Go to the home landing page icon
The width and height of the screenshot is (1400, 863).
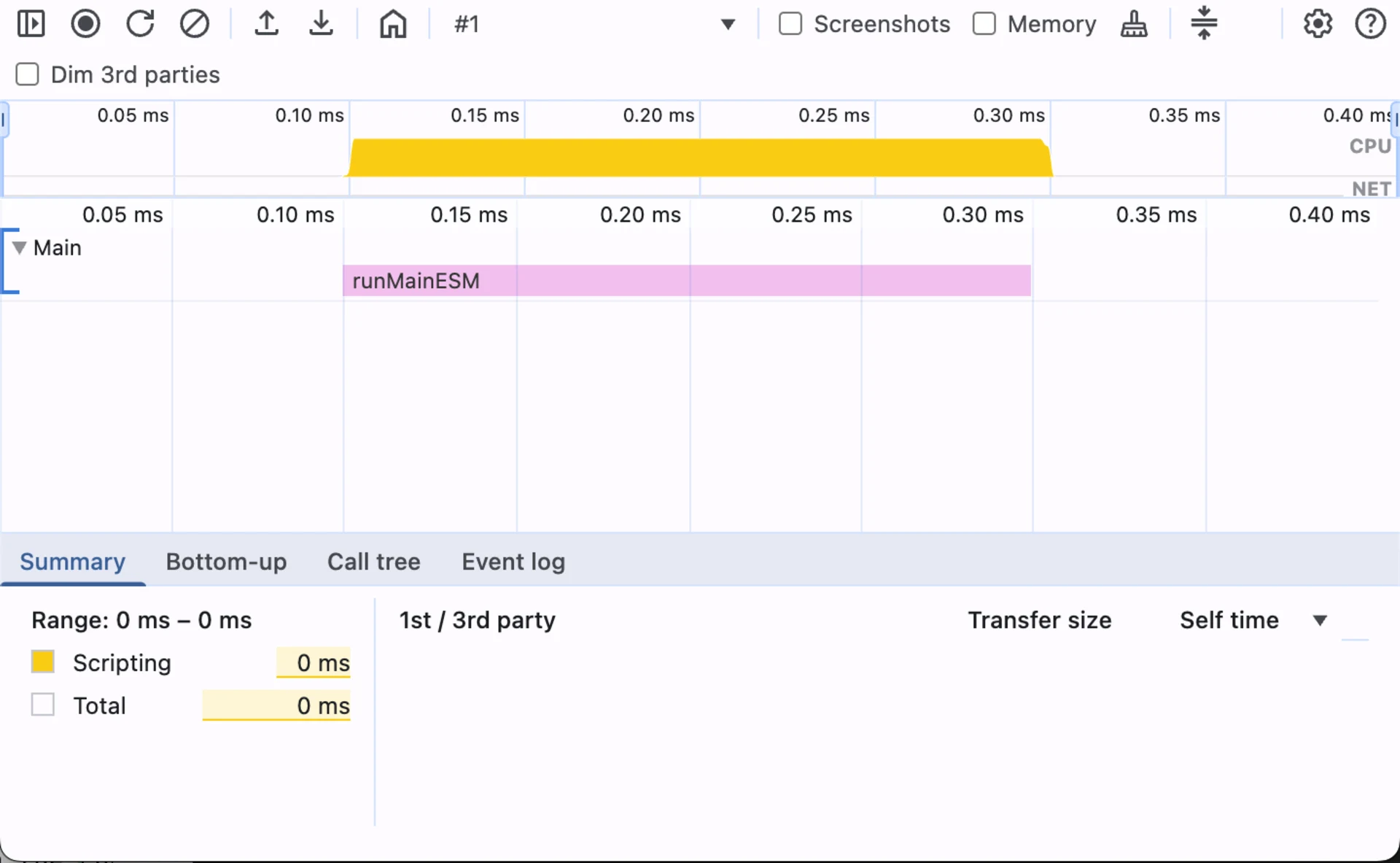tap(392, 24)
